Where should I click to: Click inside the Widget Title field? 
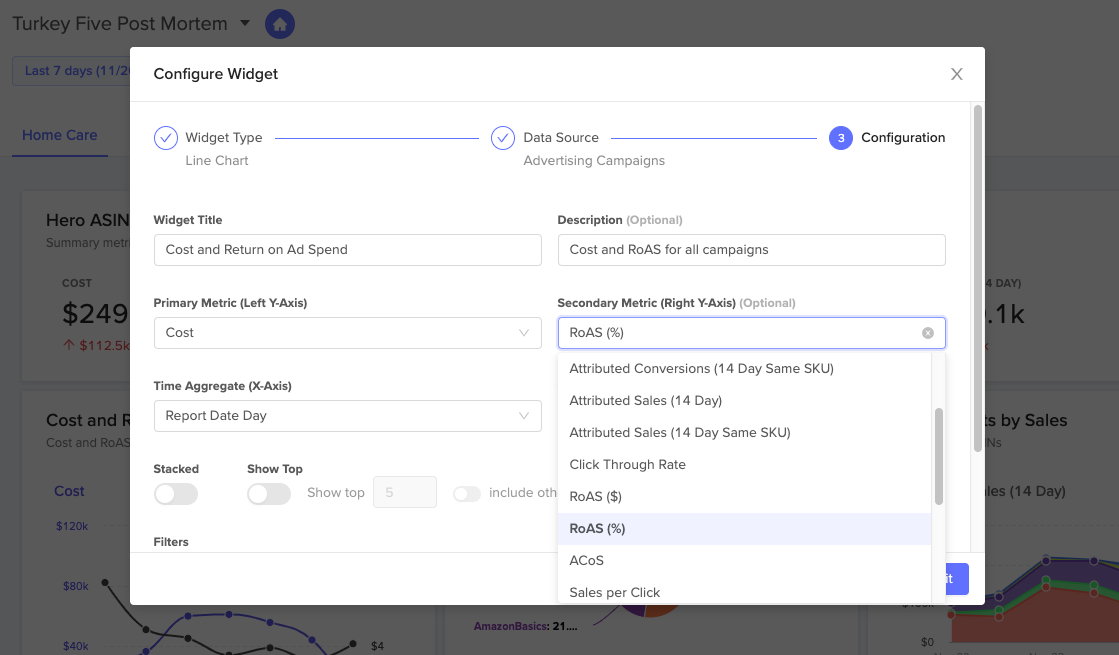coord(347,249)
